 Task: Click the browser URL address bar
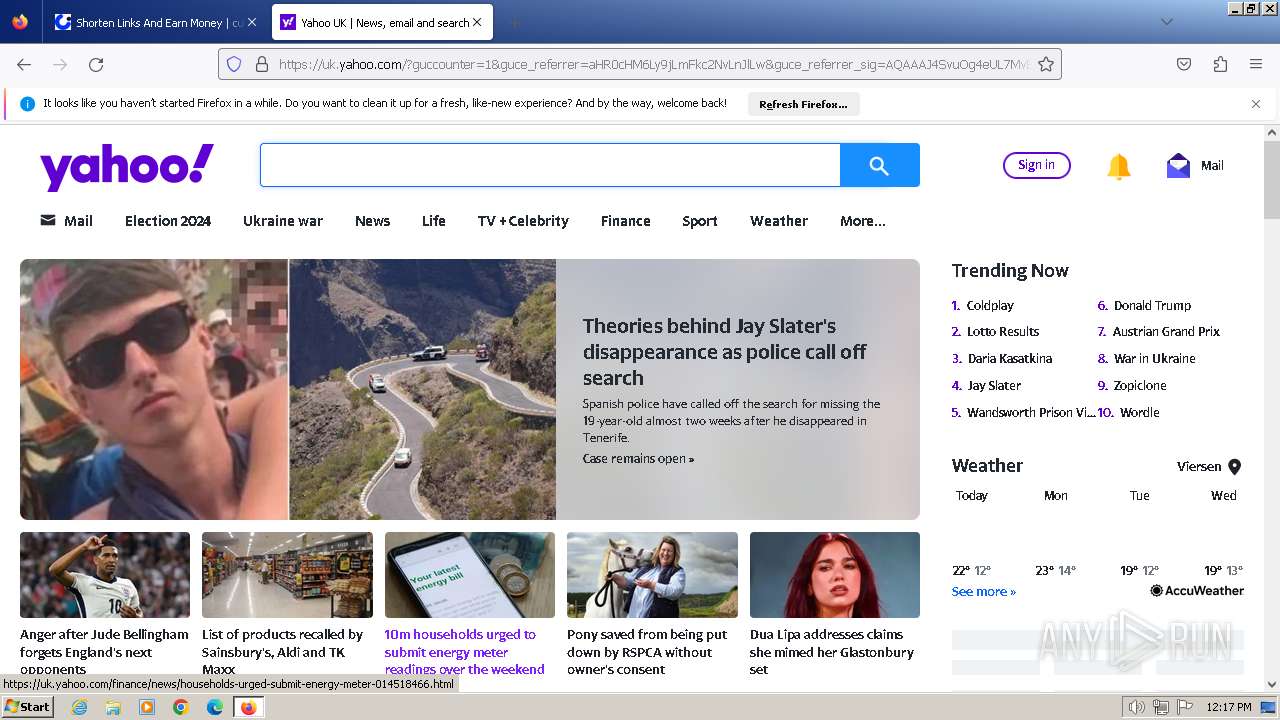[653, 64]
